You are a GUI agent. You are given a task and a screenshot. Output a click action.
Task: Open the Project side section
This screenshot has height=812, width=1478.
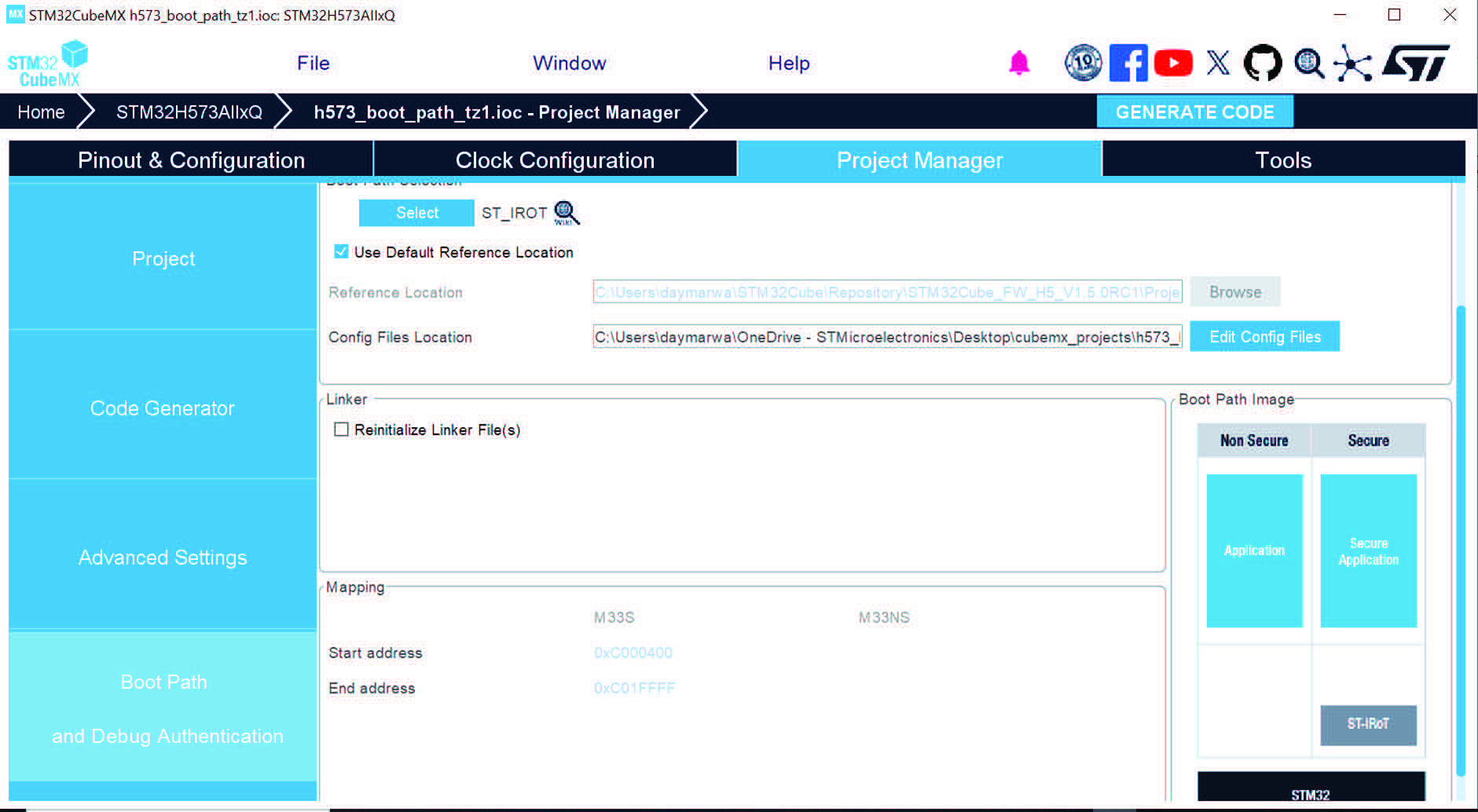tap(163, 258)
